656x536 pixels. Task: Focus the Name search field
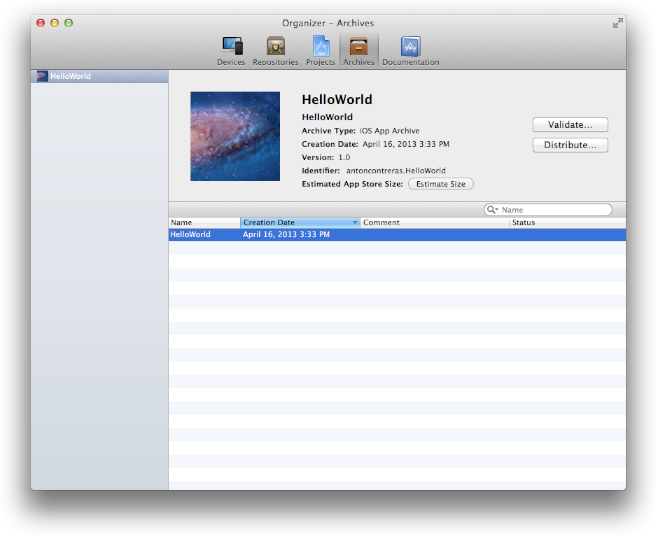tap(554, 210)
